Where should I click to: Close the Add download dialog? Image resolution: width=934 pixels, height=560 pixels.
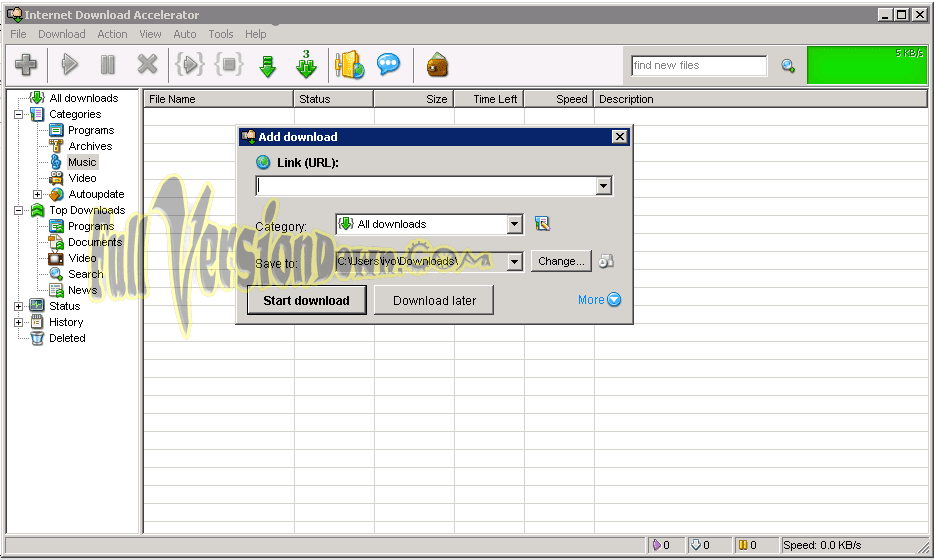click(619, 136)
